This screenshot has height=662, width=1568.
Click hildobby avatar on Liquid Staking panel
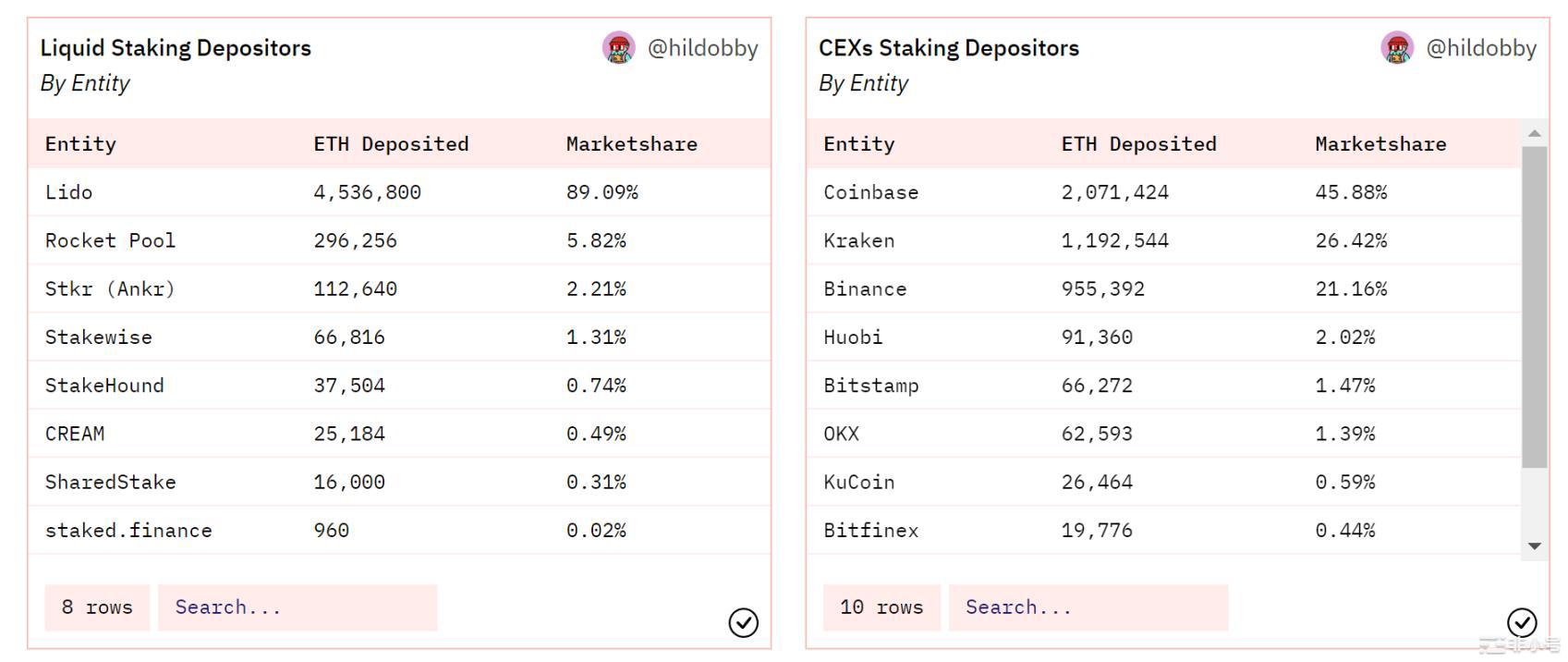tap(618, 48)
